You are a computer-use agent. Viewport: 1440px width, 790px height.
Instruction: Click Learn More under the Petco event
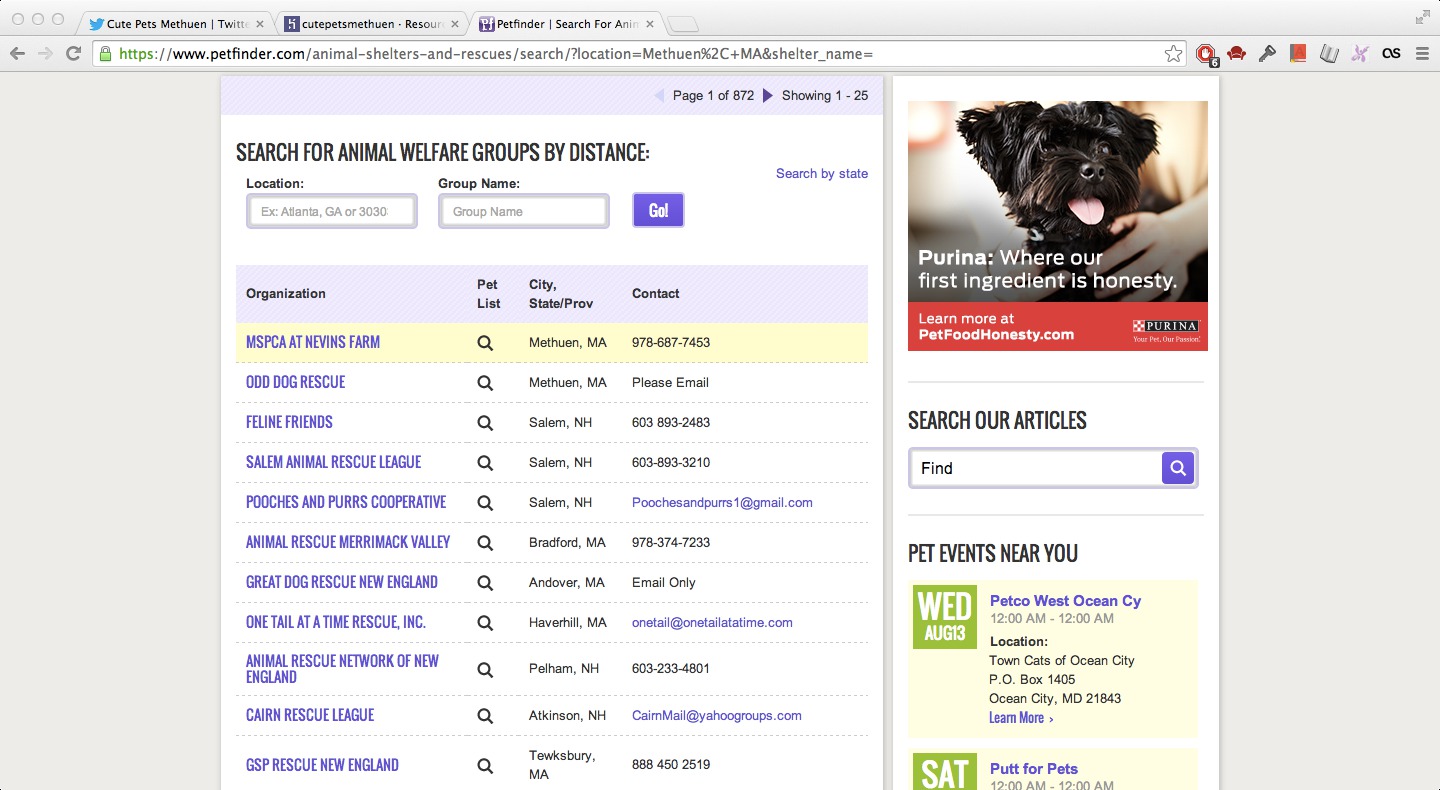pyautogui.click(x=1020, y=718)
